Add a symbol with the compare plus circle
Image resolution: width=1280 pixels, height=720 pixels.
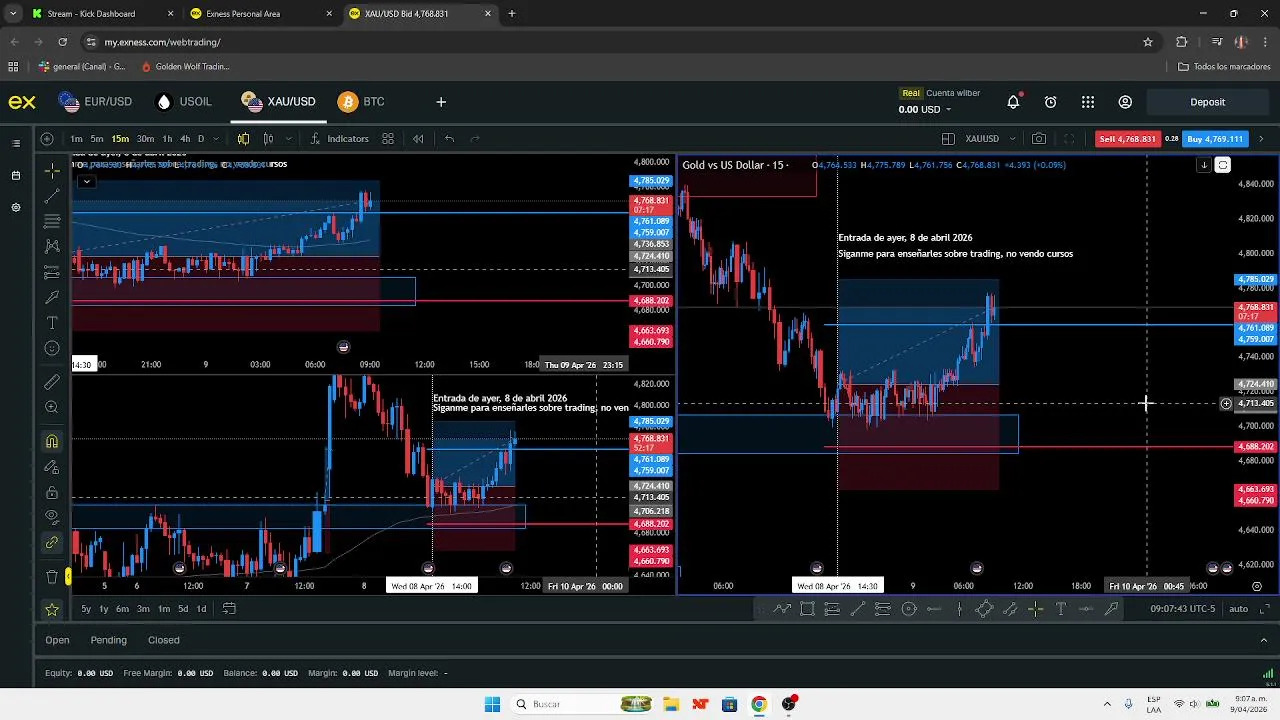pos(47,139)
